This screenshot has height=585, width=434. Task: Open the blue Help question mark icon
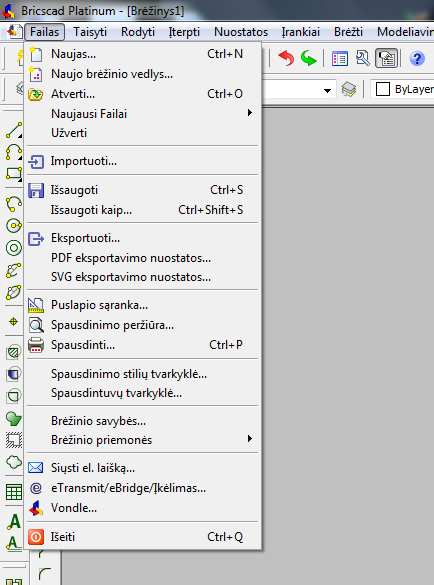point(417,59)
